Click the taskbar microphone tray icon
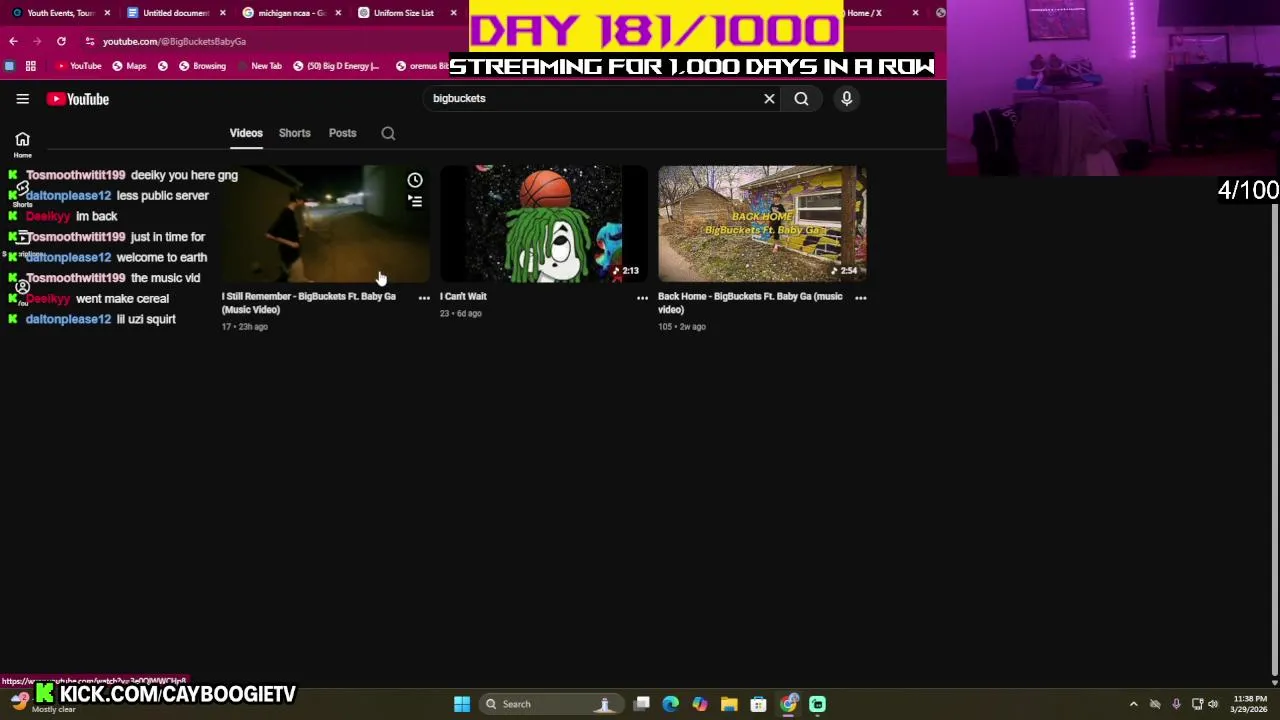Image resolution: width=1280 pixels, height=720 pixels. [1176, 704]
